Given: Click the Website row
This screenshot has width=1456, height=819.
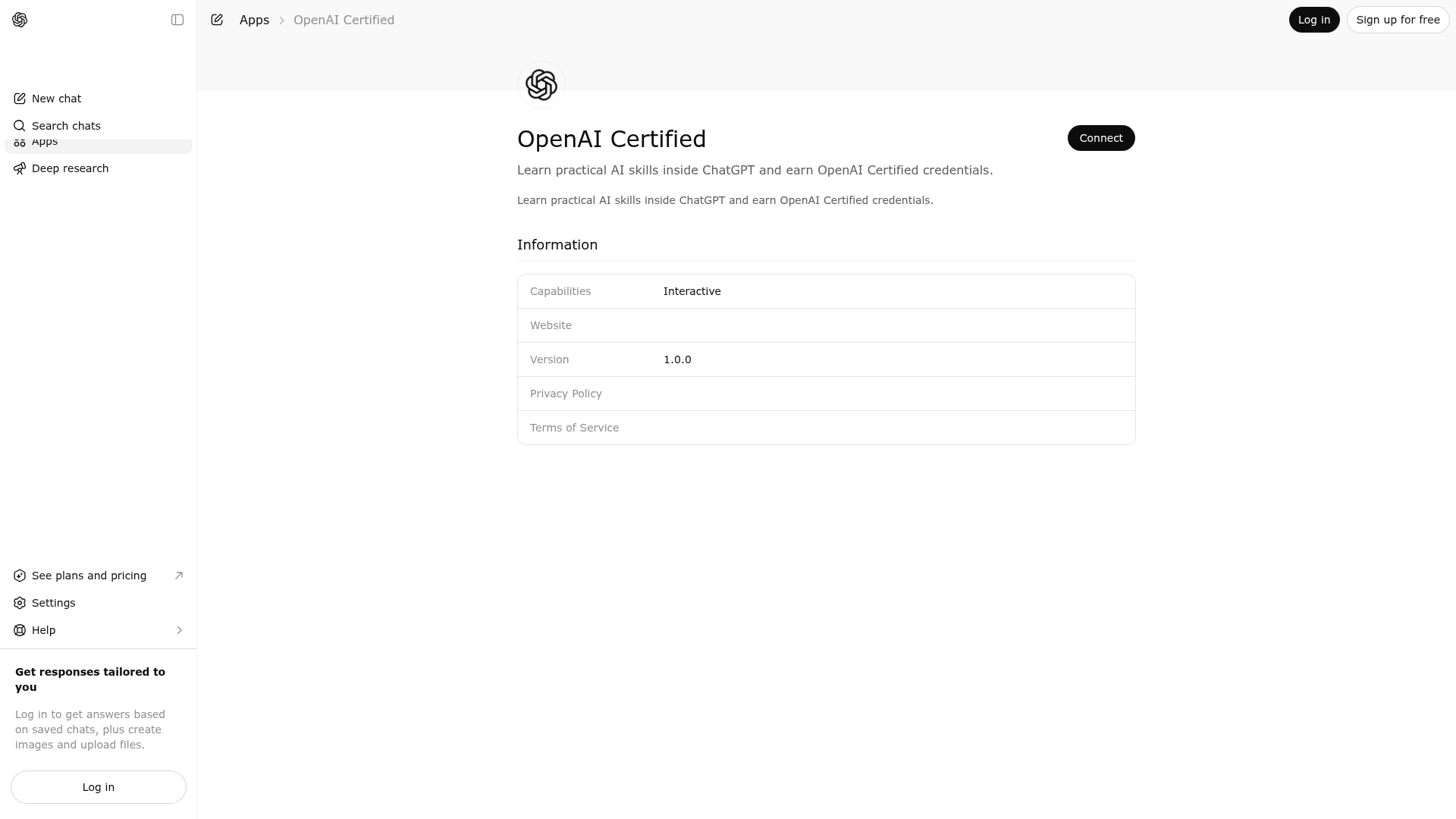Looking at the screenshot, I should pyautogui.click(x=826, y=325).
